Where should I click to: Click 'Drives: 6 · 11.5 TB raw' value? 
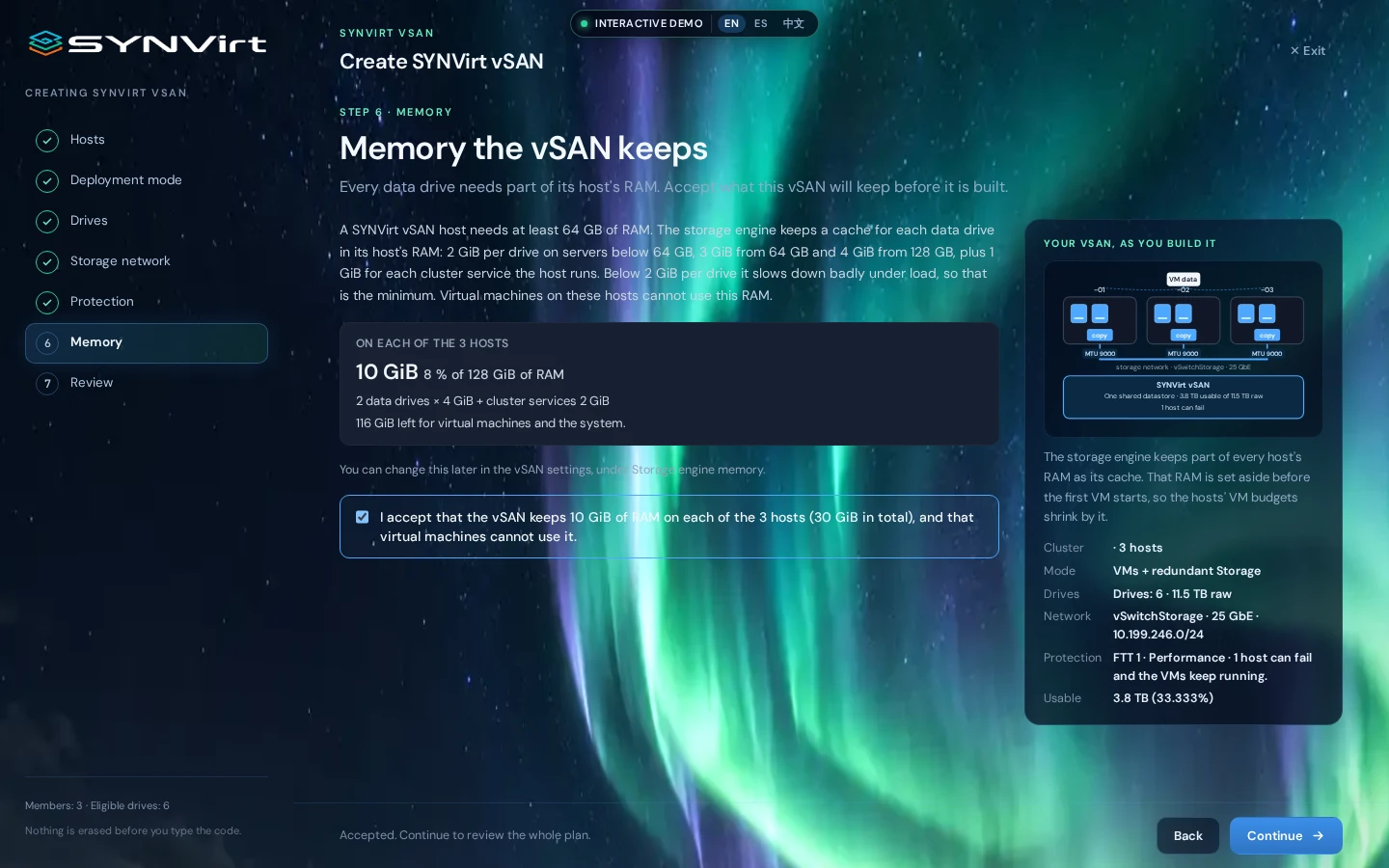pos(1172,594)
